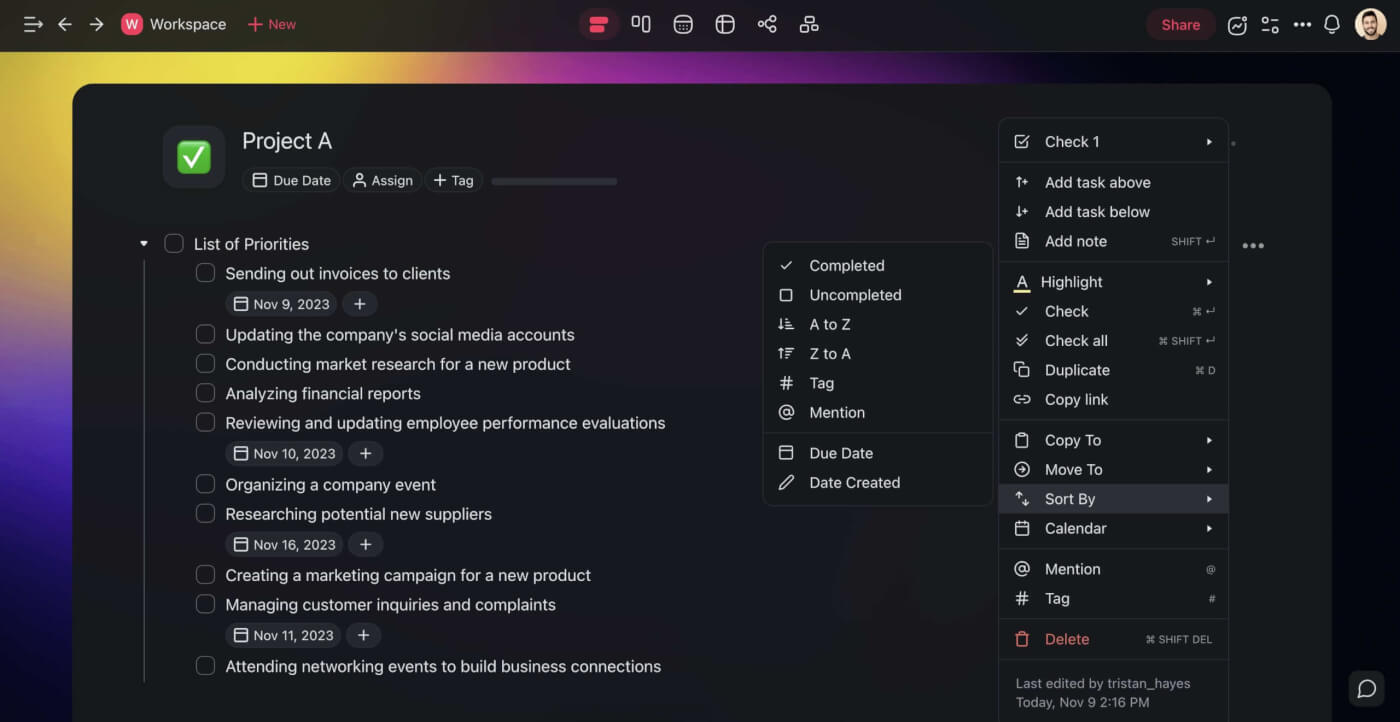Image resolution: width=1400 pixels, height=722 pixels.
Task: Select the split board view icon
Action: [x=641, y=24]
